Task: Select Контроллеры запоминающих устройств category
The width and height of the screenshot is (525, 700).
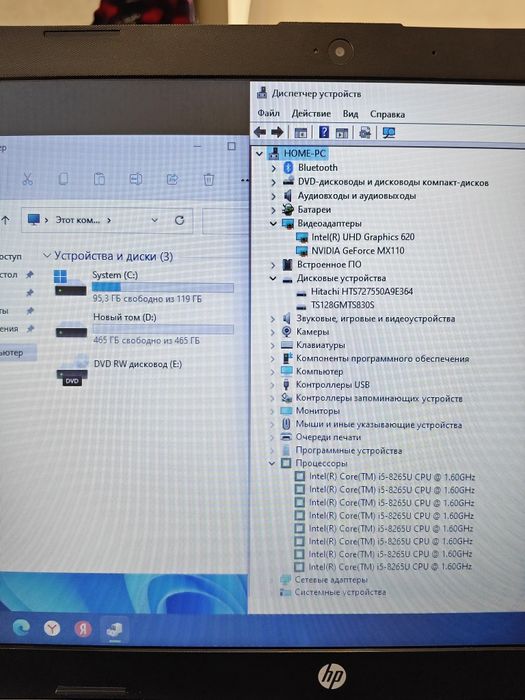Action: [x=379, y=398]
